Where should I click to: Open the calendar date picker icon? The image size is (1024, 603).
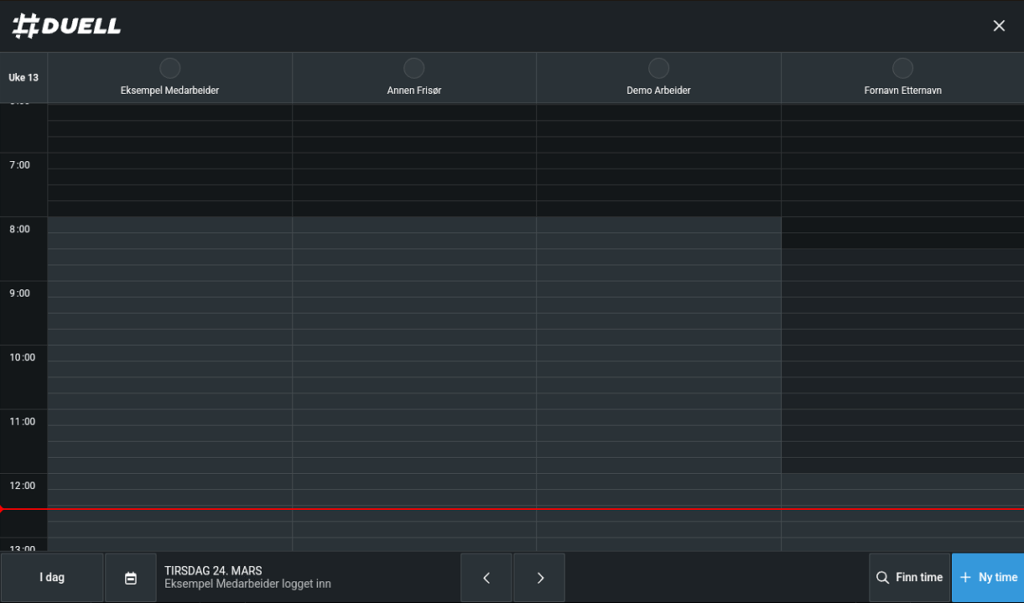tap(130, 578)
